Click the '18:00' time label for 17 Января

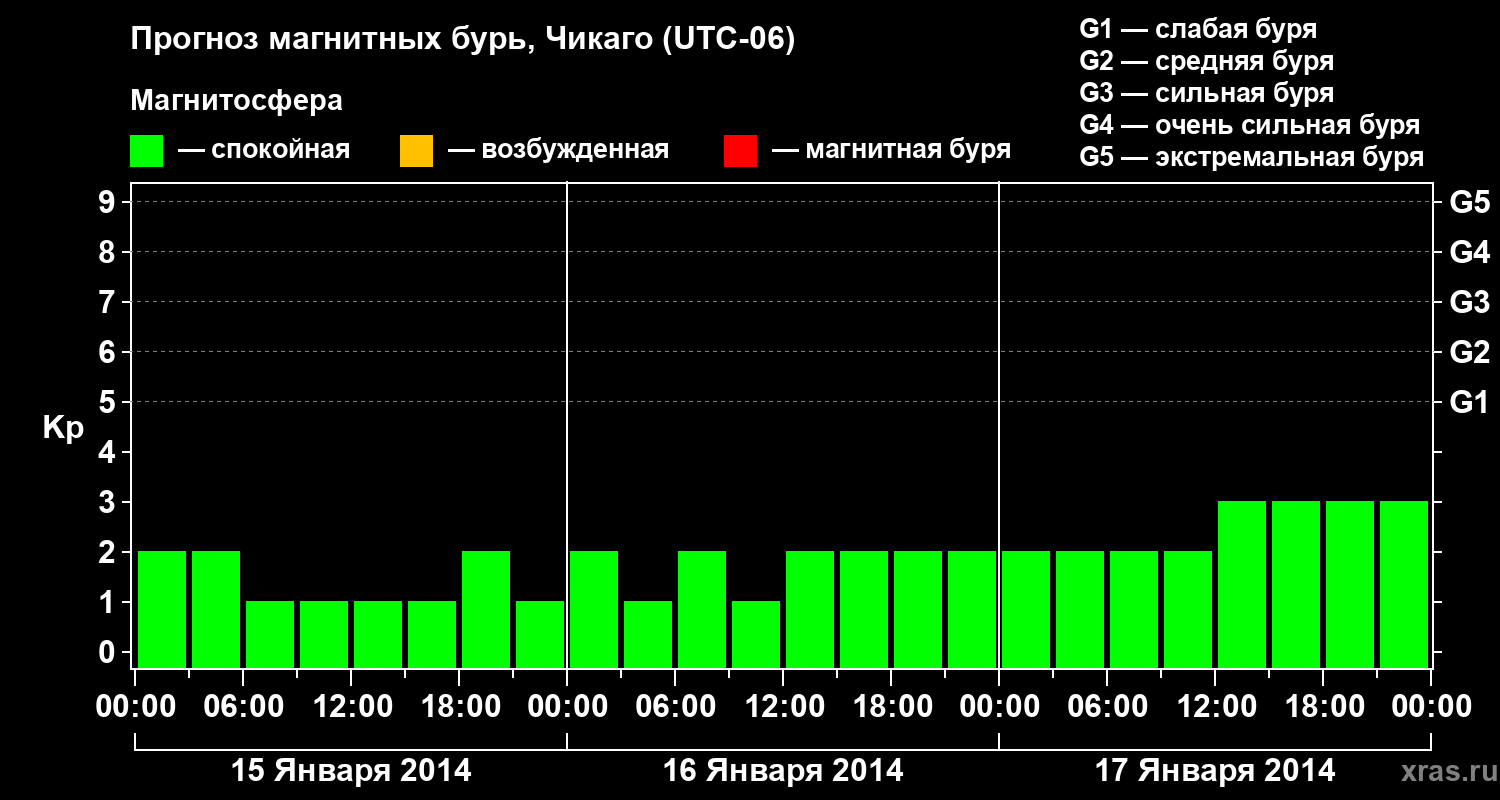[x=1323, y=706]
